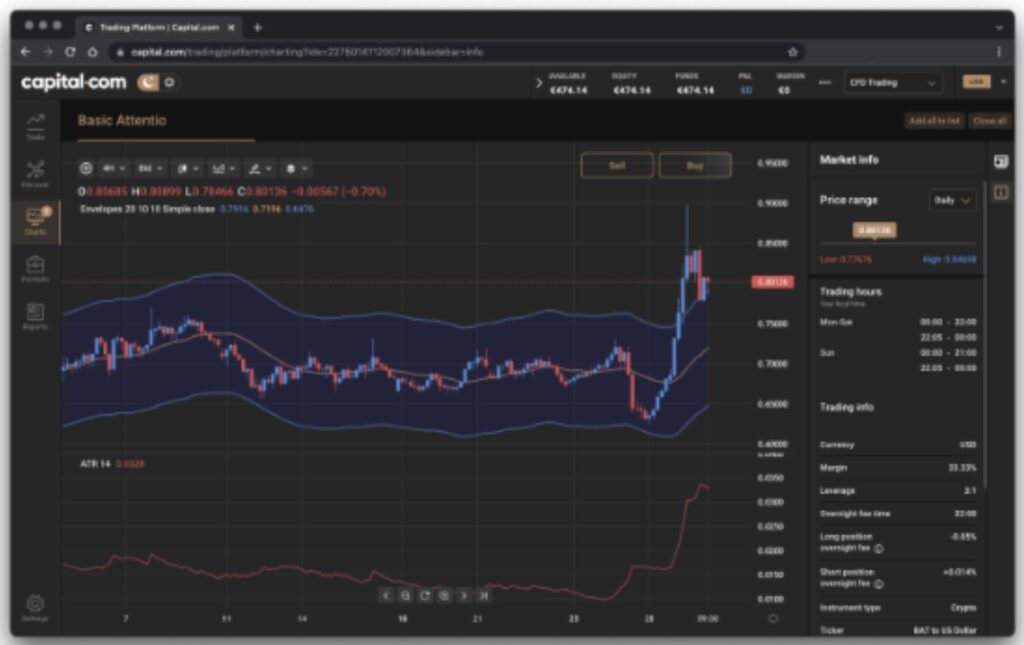1024x645 pixels.
Task: Open the Trade section in sidebar
Action: (x=35, y=124)
